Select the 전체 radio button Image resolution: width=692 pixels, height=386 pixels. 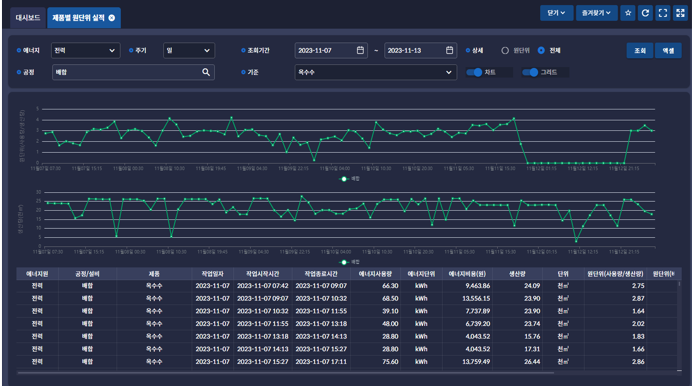[x=541, y=51]
